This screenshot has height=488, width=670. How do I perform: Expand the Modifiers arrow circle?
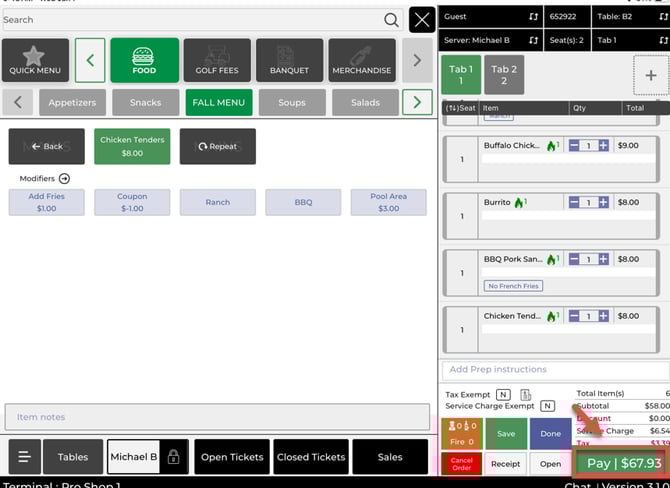click(64, 178)
